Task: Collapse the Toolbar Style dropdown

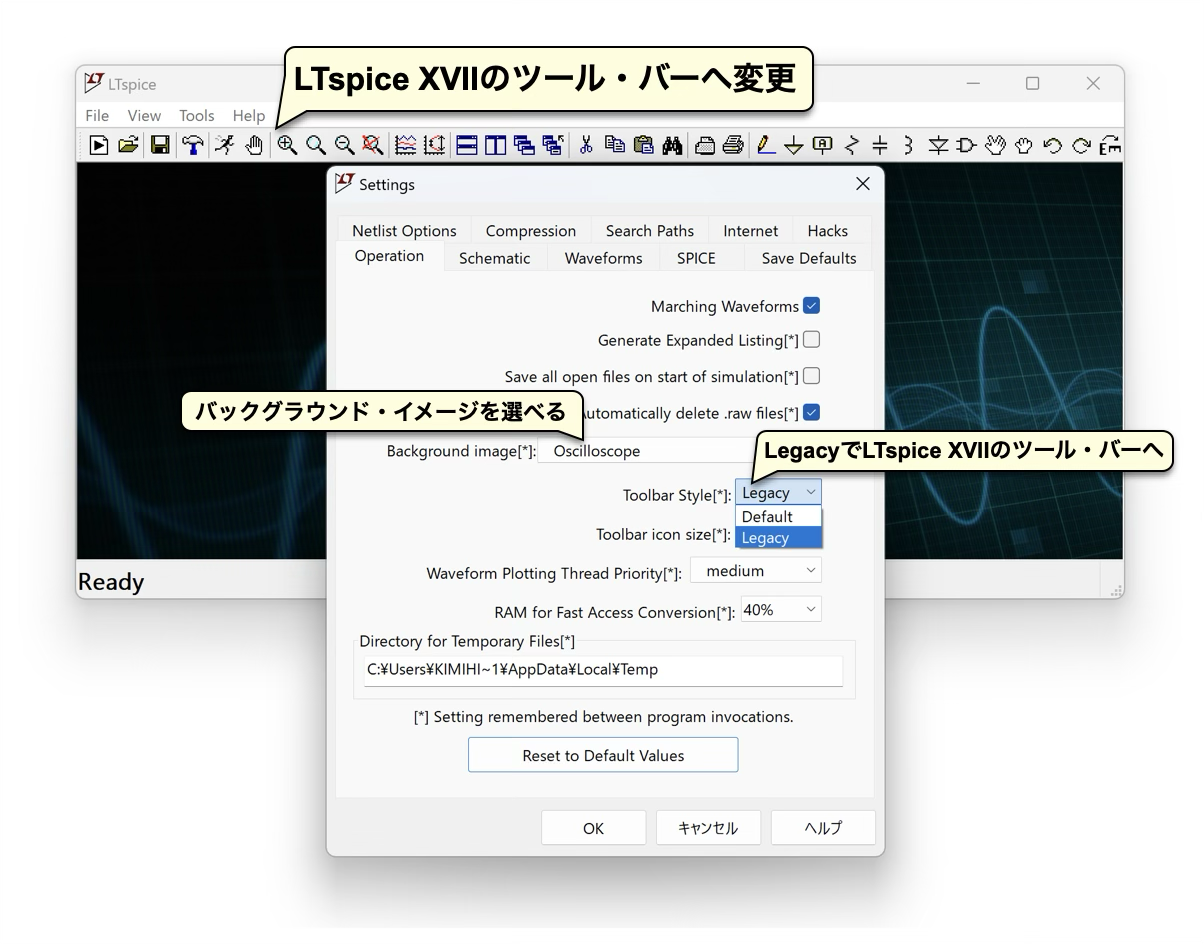Action: tap(779, 492)
